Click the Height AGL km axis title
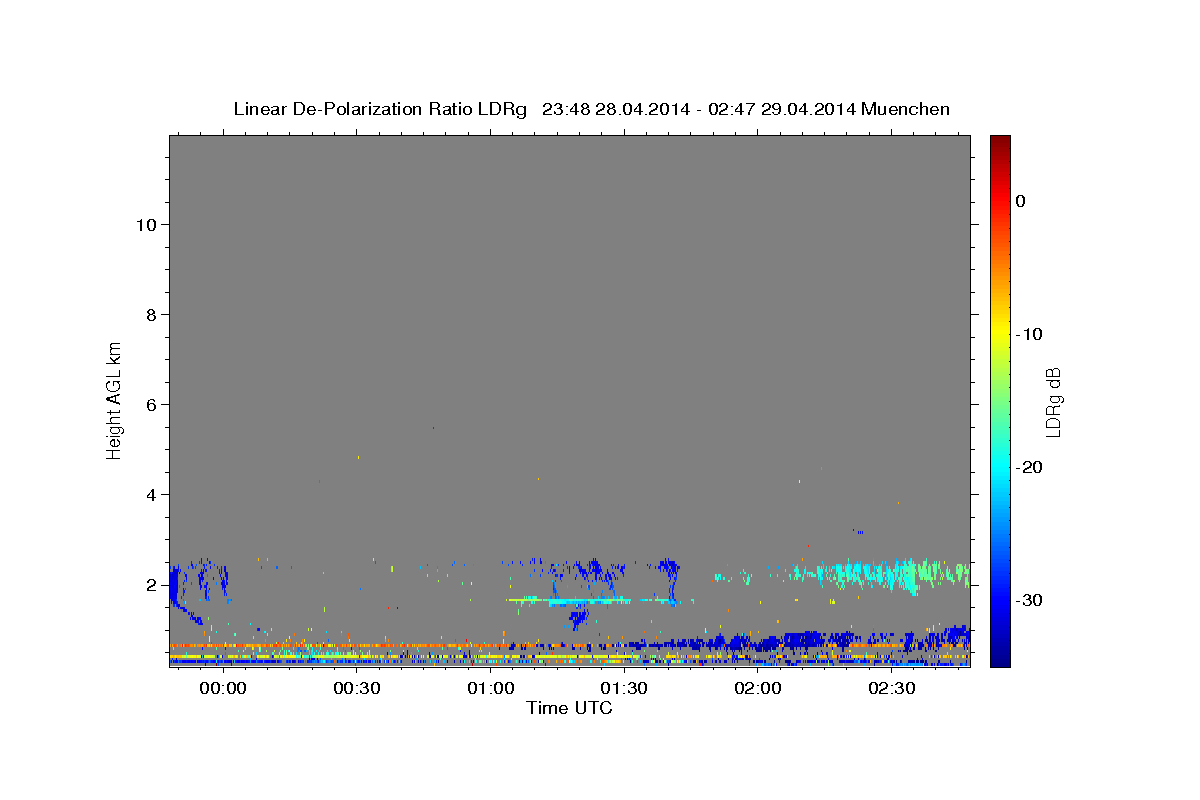1200x800 pixels. [x=114, y=398]
